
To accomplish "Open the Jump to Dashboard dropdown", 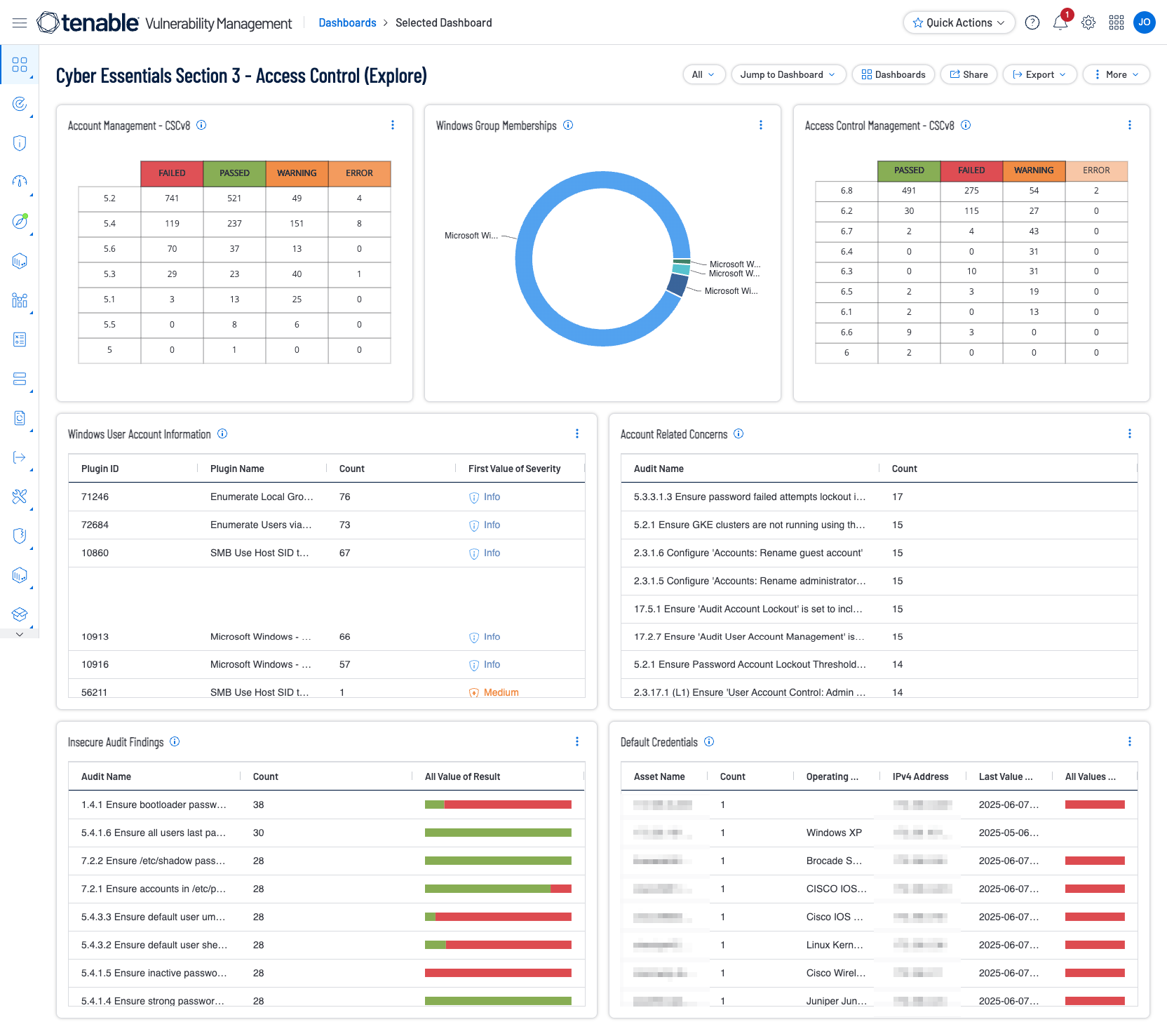I will pos(787,74).
